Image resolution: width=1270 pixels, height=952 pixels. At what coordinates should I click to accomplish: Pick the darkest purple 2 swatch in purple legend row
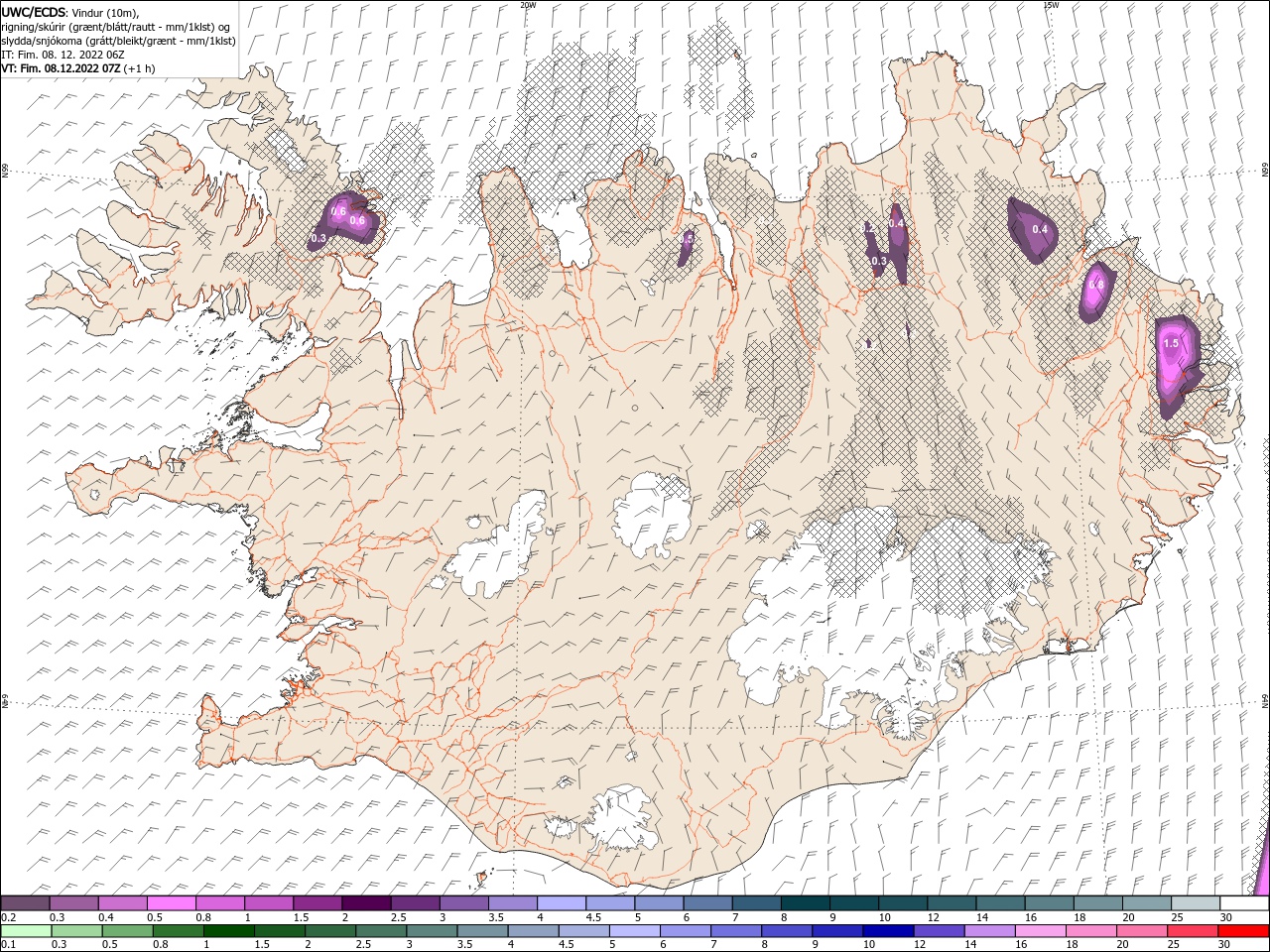(x=366, y=903)
